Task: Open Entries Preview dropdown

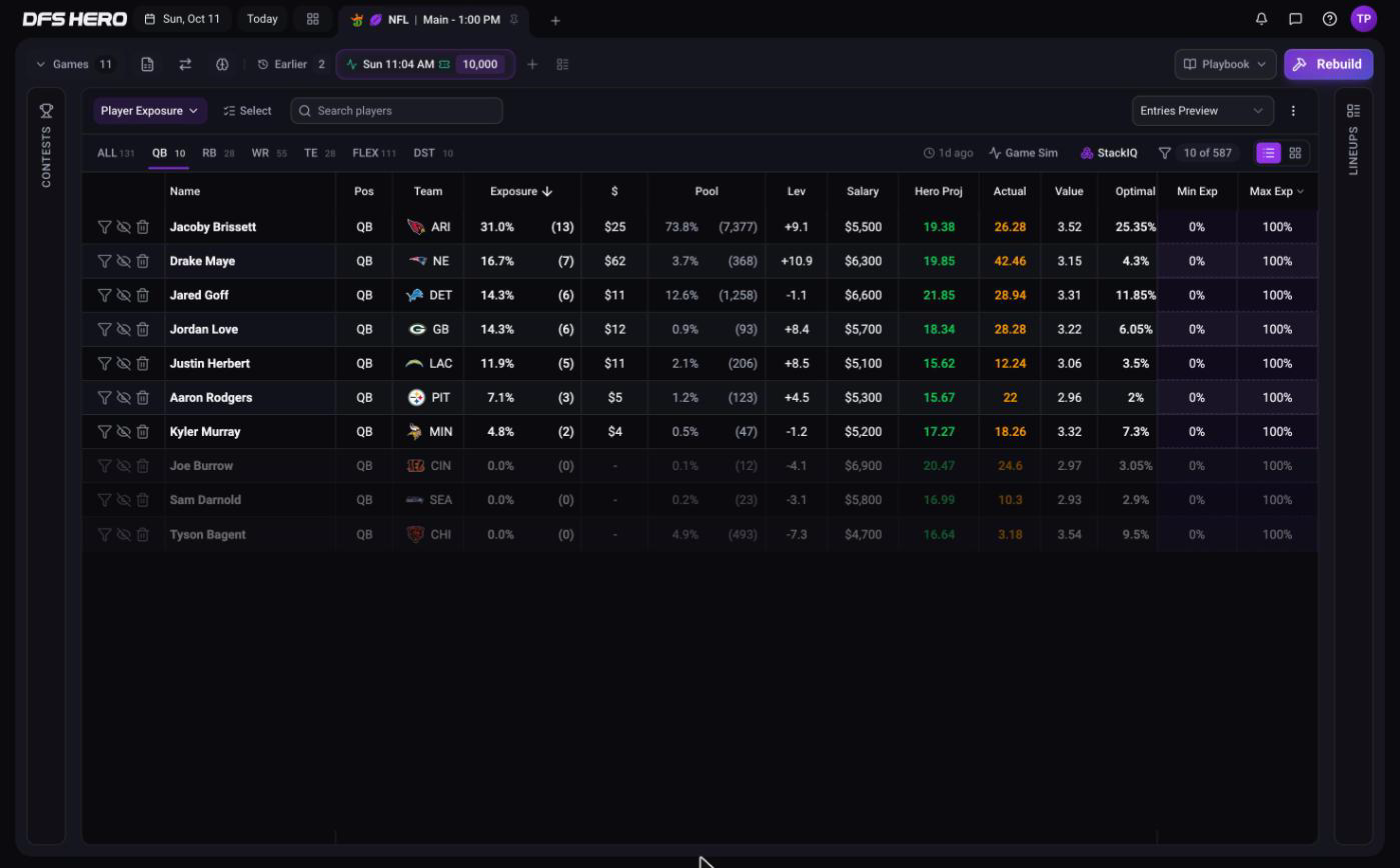Action: pos(1202,111)
